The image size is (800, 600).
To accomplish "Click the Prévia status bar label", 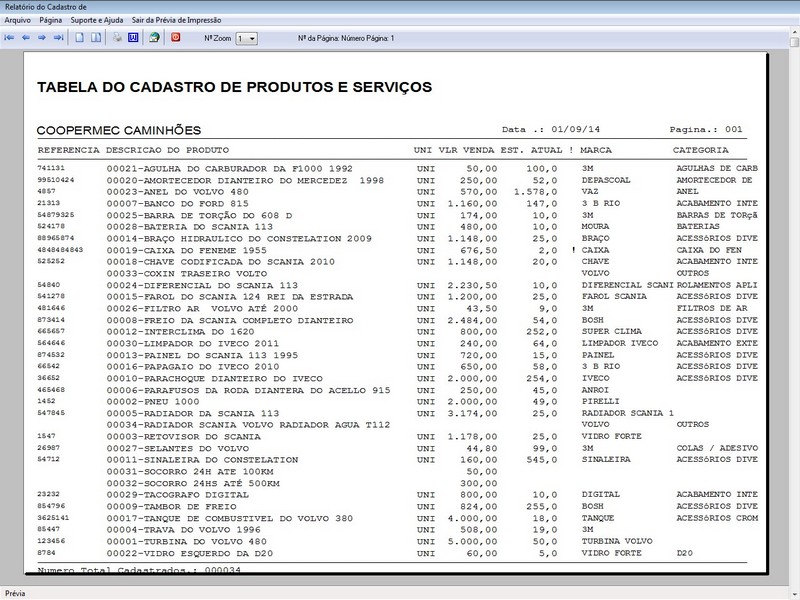I will pyautogui.click(x=17, y=593).
